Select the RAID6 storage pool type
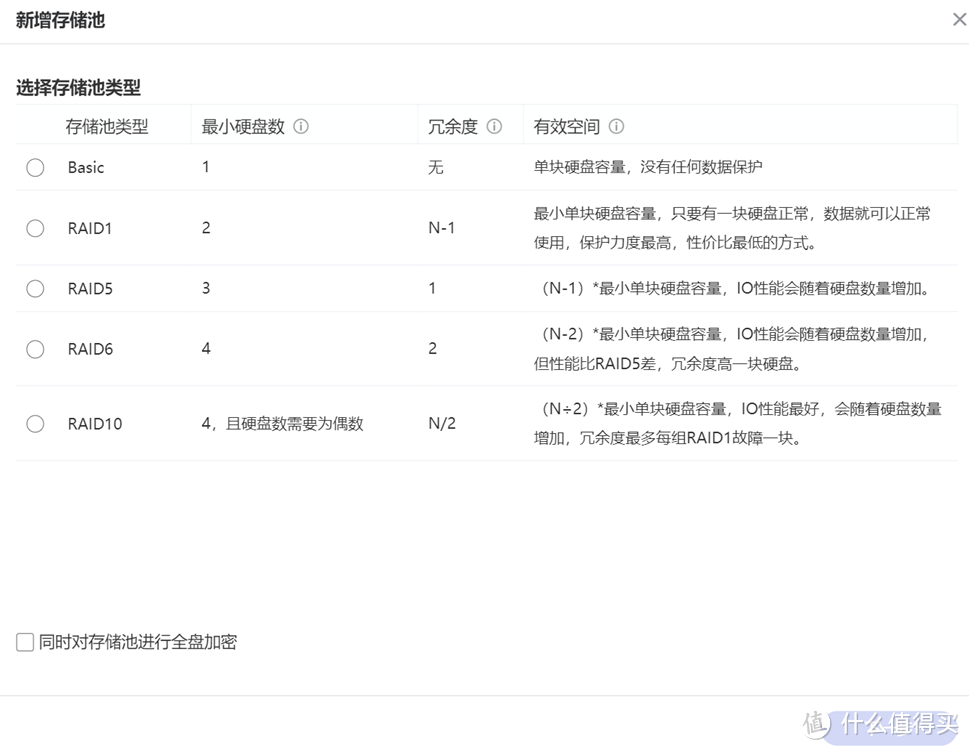Screen dimensions: 969x750 coord(35,348)
